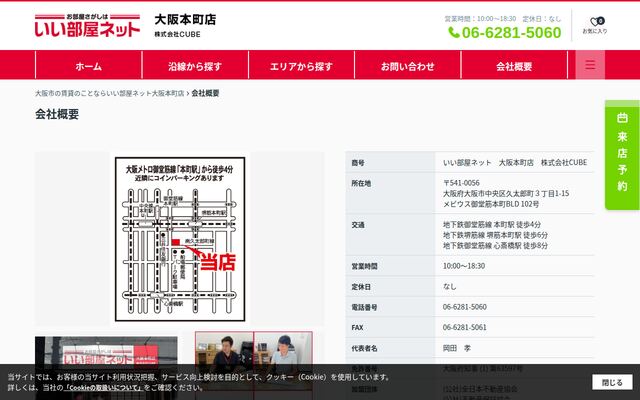Click the 定休日 row label
This screenshot has width=640, height=400.
click(x=361, y=287)
